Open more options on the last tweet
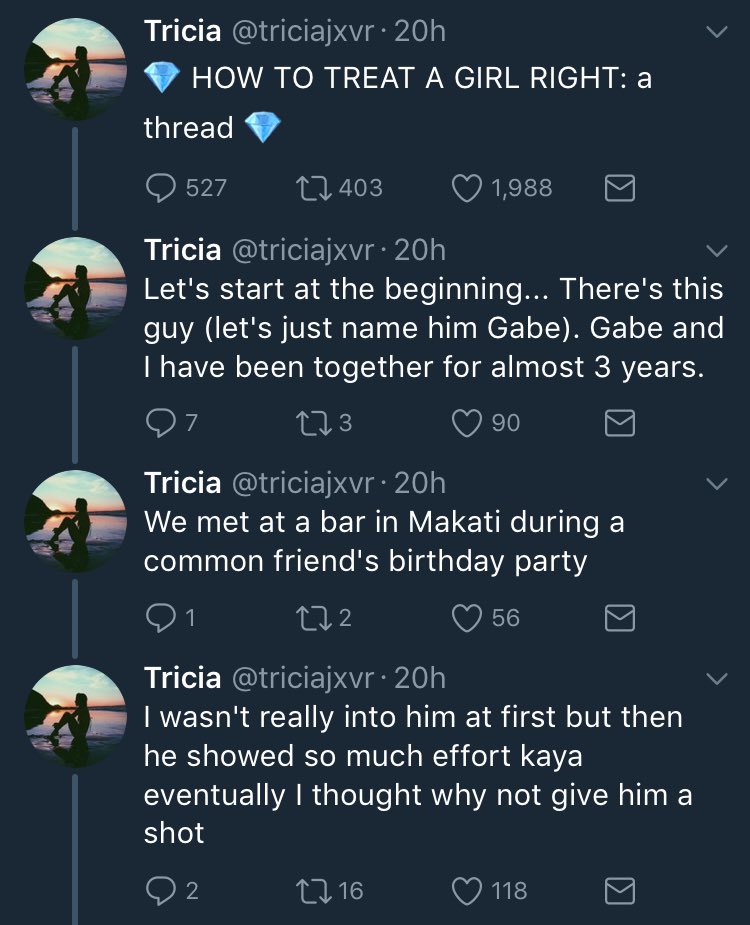 (x=717, y=678)
